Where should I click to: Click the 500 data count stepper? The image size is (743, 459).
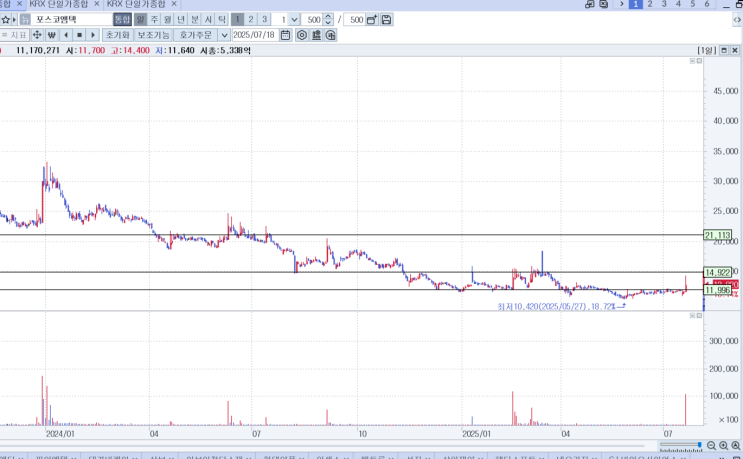point(328,19)
